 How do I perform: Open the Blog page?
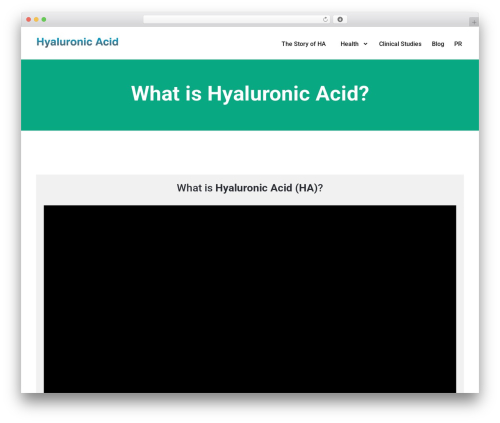click(438, 44)
